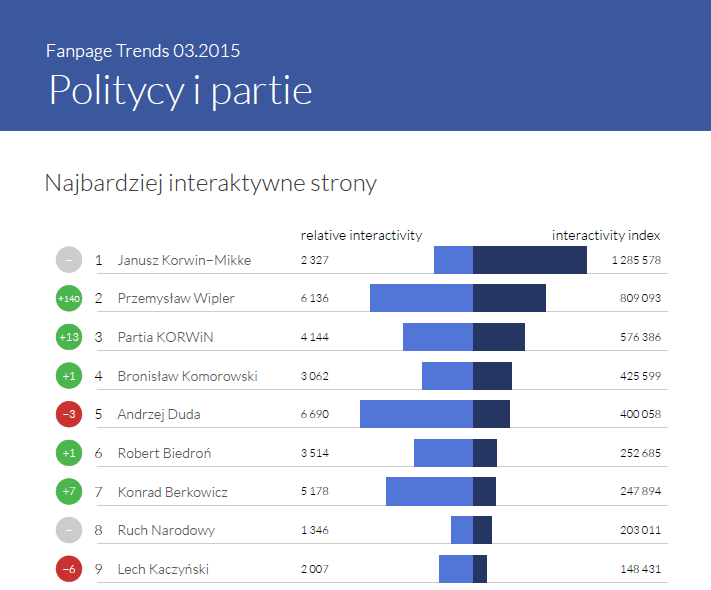711x590 pixels.
Task: Click the green +7 badge beside Konrad Berkowicz
Action: coord(69,492)
